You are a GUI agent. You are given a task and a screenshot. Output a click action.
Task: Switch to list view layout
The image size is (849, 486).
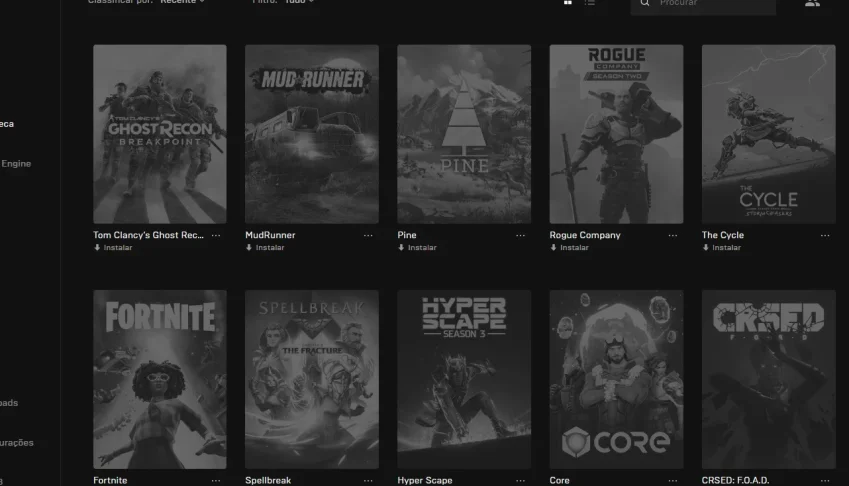590,2
